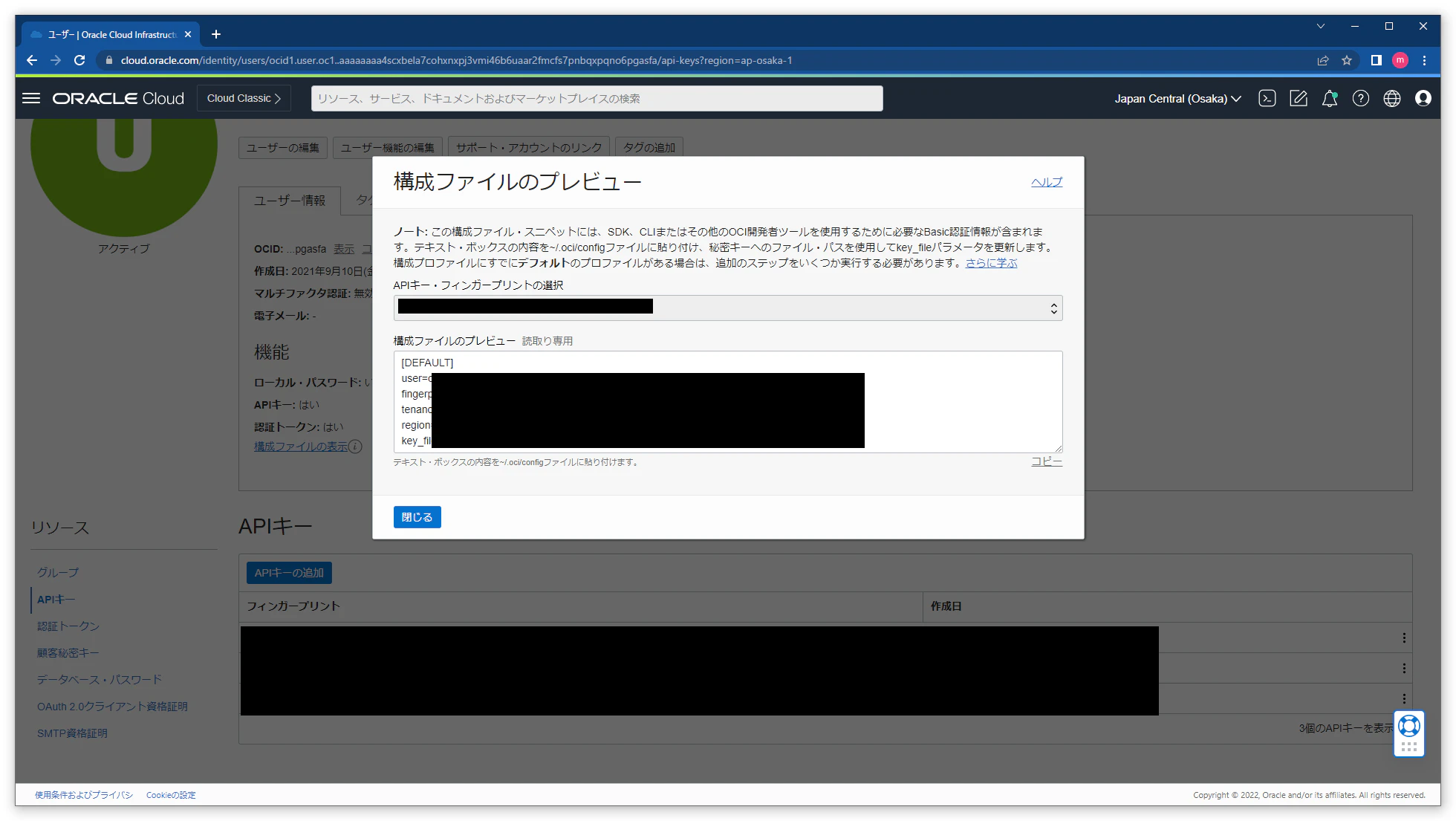1456x821 pixels.
Task: Select グループ in resources list
Action: [58, 573]
